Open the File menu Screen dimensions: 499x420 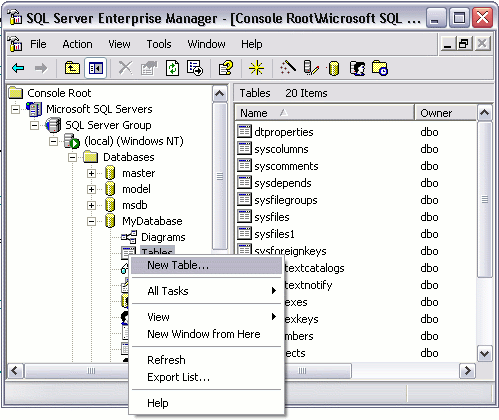(38, 44)
